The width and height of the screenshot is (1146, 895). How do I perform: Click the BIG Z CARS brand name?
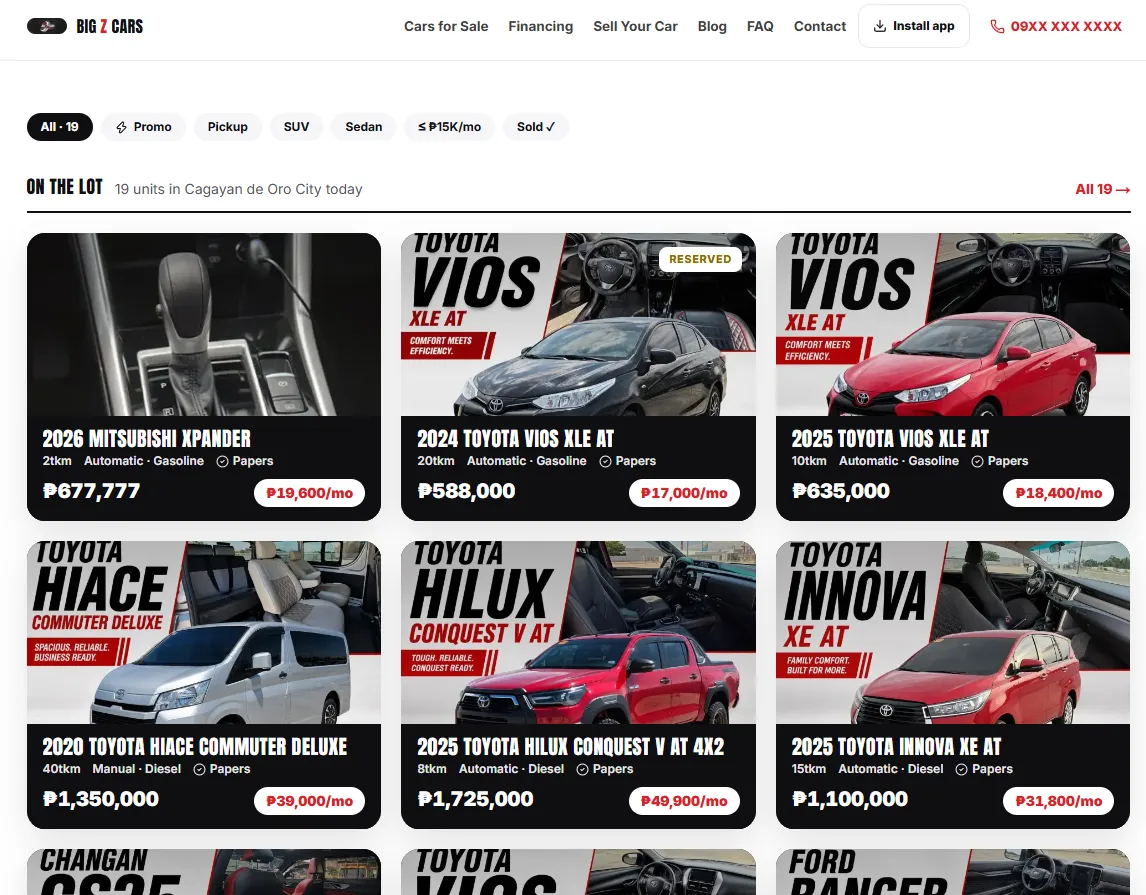click(x=110, y=26)
